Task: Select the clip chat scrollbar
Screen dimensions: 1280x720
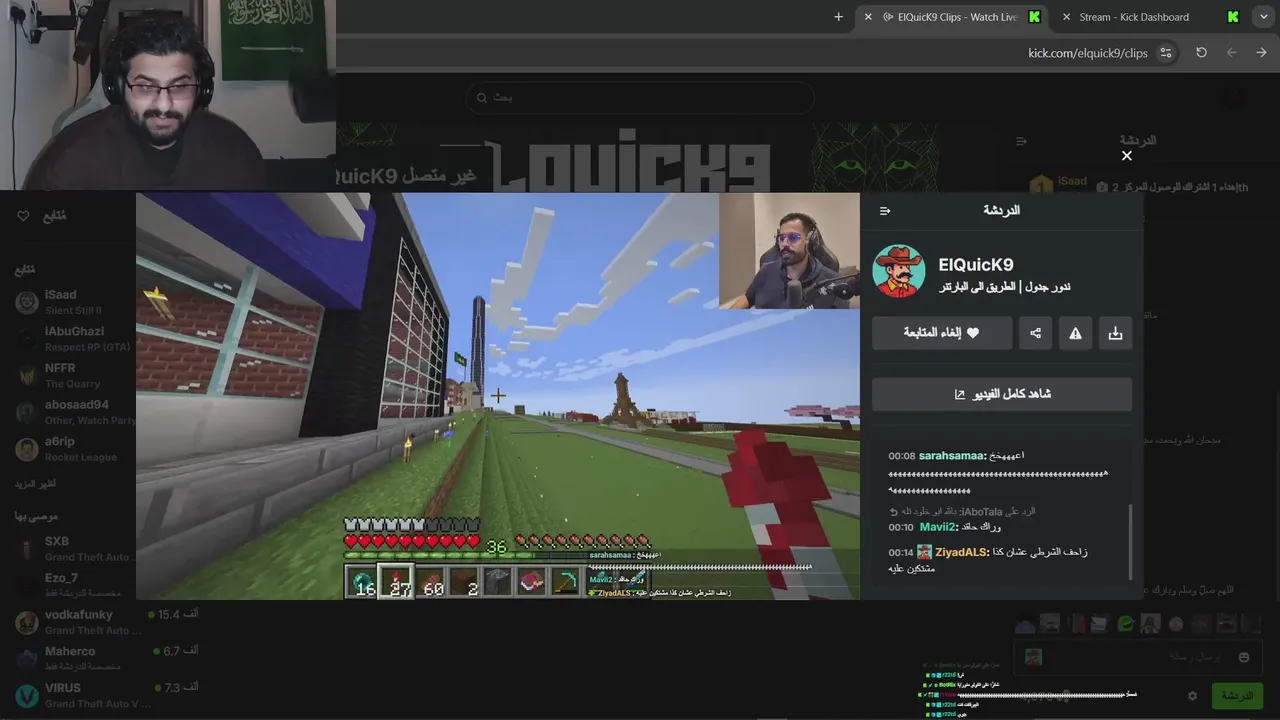Action: tap(1131, 540)
